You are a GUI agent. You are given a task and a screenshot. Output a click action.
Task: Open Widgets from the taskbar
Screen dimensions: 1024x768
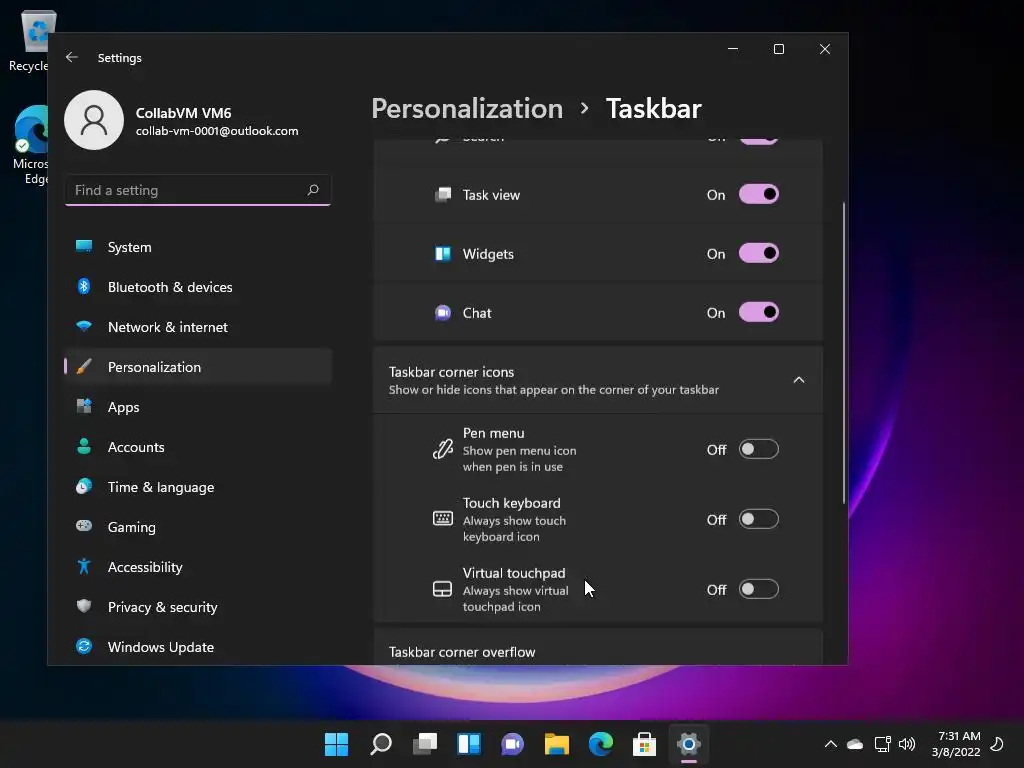coord(469,744)
